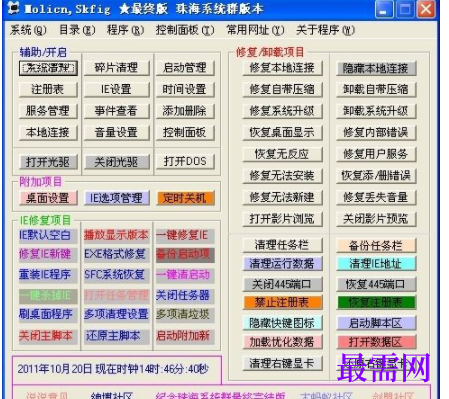Click the 关闭445端口 button
This screenshot has height=399, width=449.
pyautogui.click(x=282, y=284)
